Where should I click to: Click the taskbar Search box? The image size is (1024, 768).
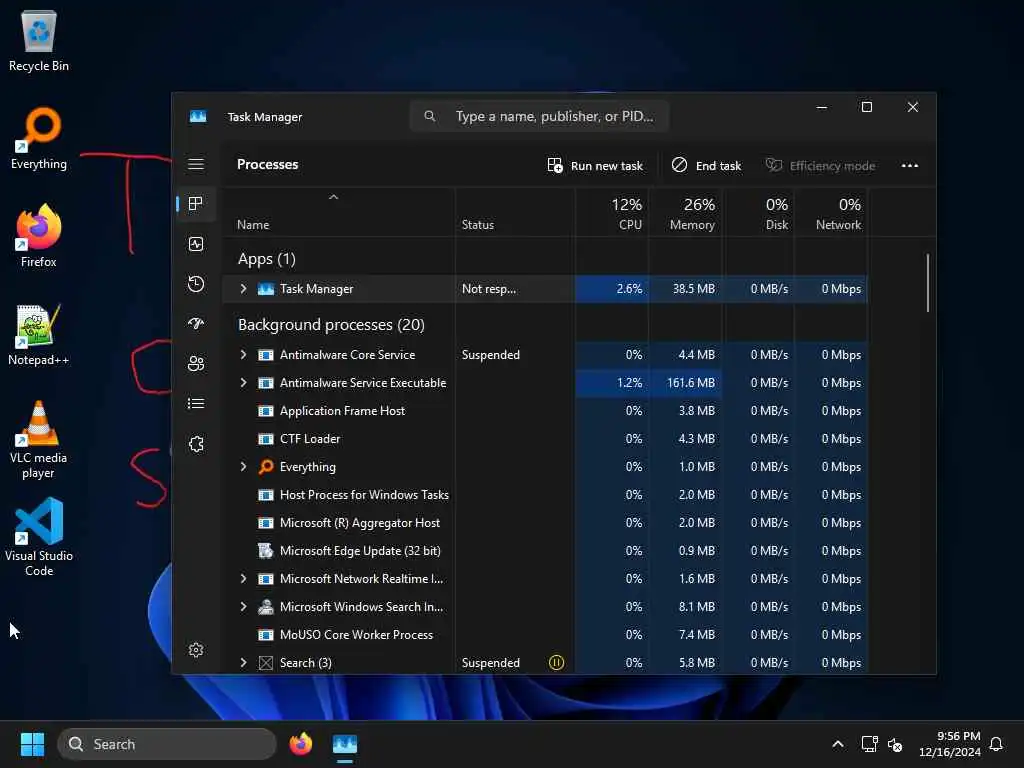click(167, 744)
